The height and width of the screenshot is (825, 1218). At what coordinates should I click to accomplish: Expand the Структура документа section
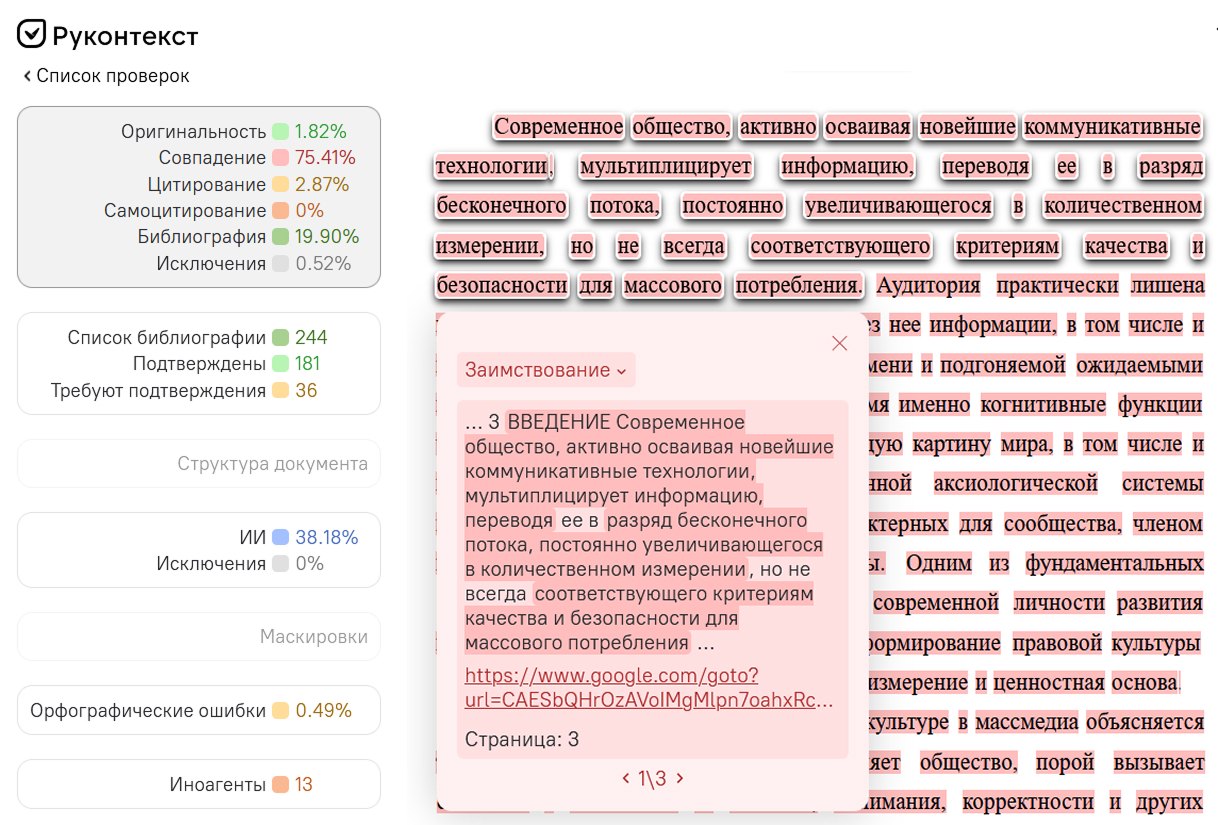click(x=199, y=464)
